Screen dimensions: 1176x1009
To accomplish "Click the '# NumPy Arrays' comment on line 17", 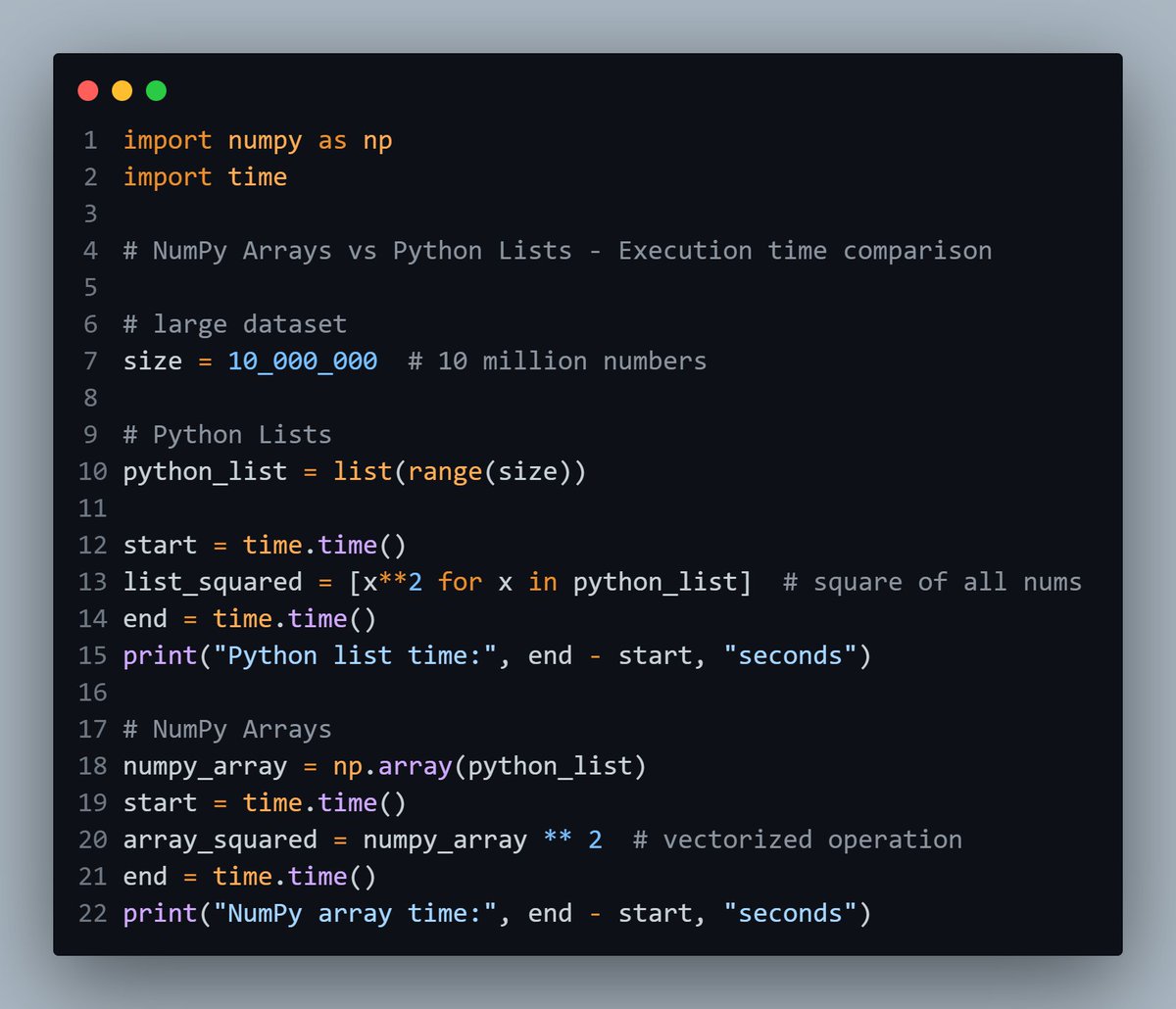I will 227,729.
